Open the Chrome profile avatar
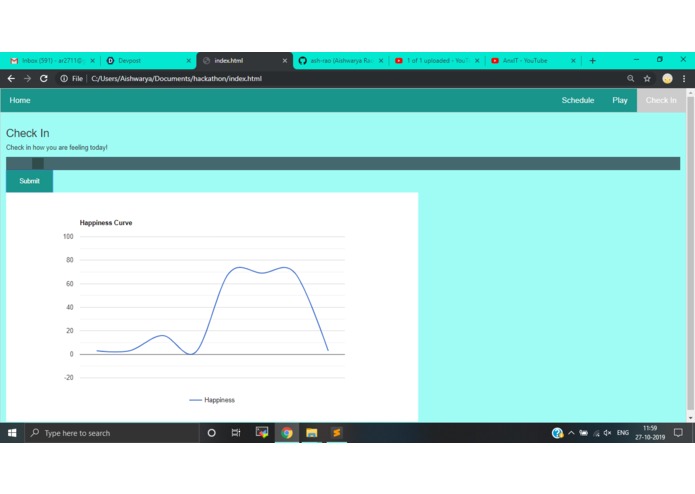This screenshot has height=494, width=695. click(667, 78)
